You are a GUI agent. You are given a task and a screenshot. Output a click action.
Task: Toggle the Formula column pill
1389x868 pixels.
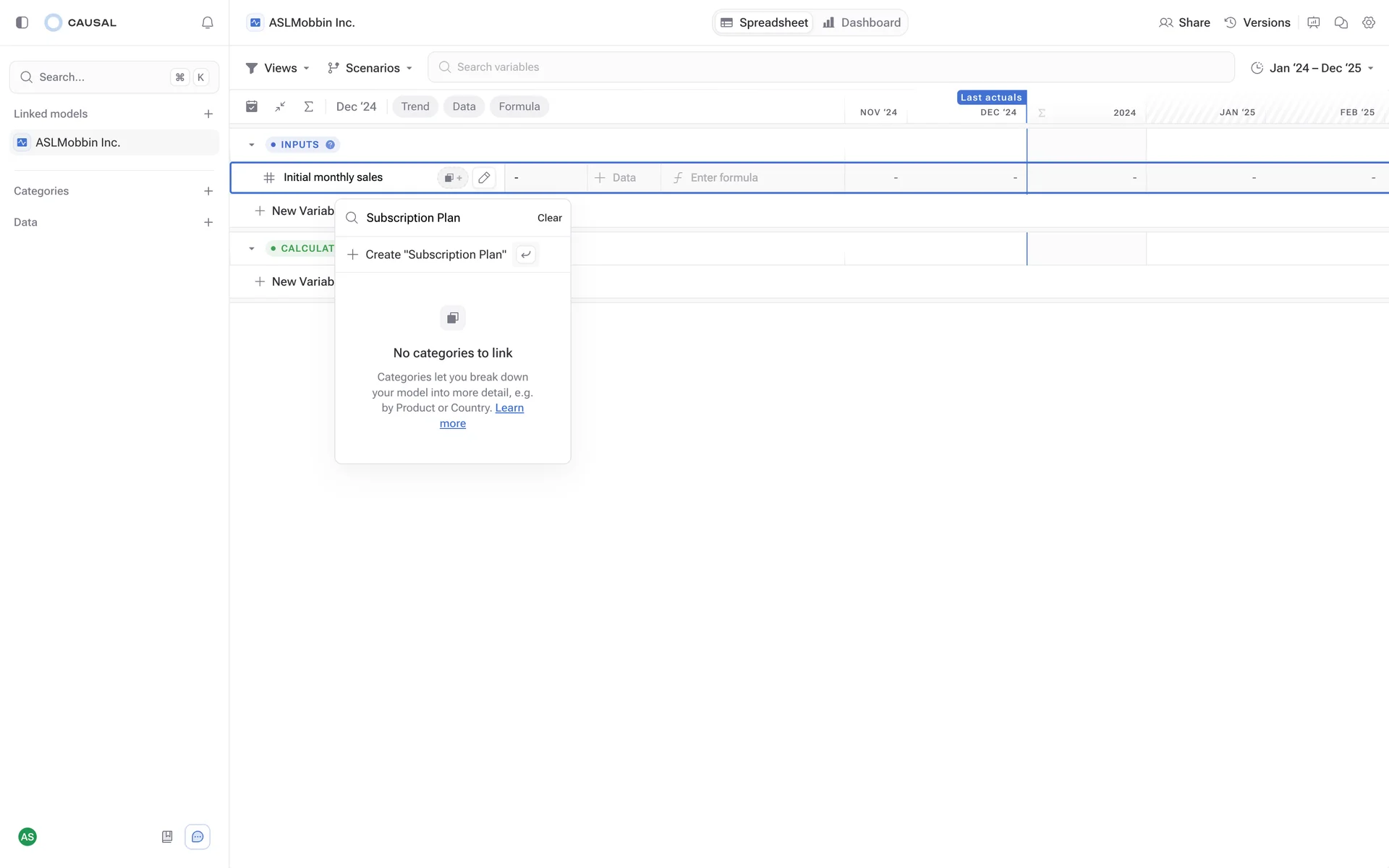tap(519, 106)
